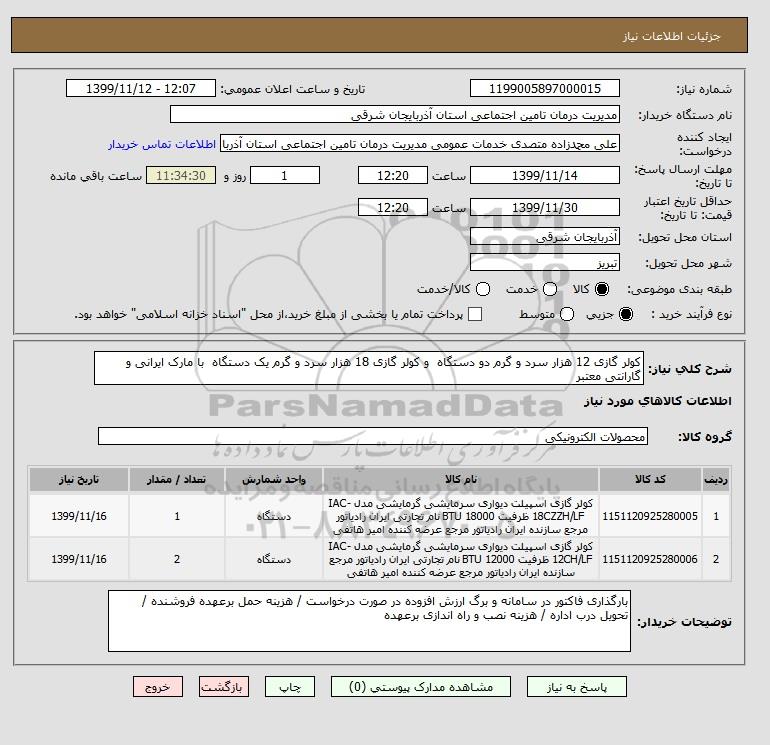
Task: Click مشاهده مدارک پیوستی button
Action: coord(421,687)
